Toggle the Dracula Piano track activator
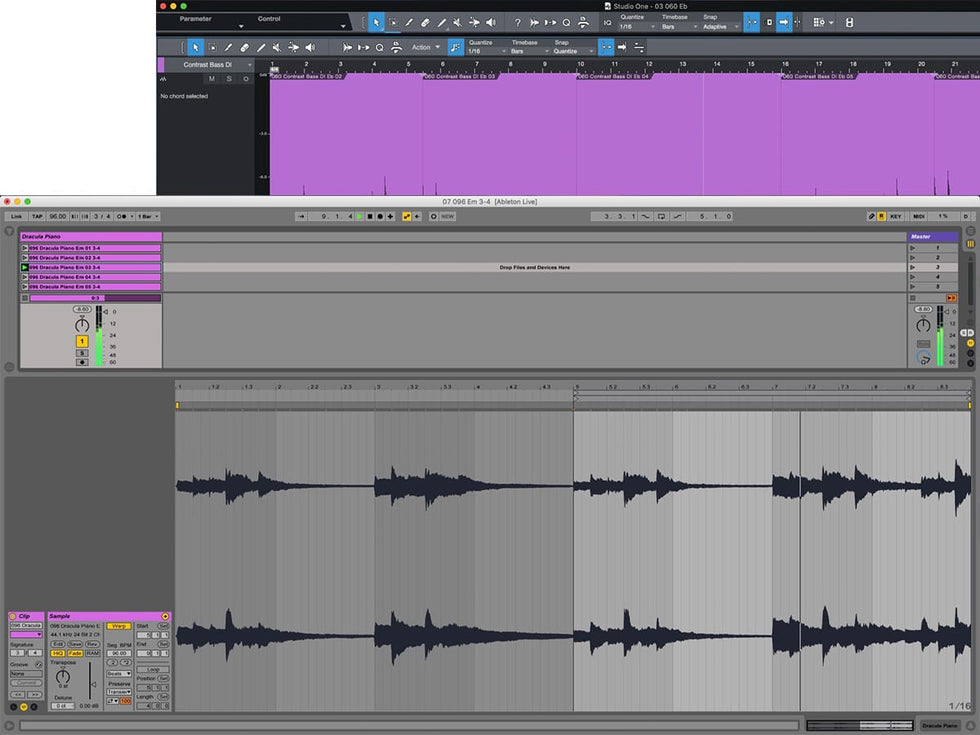The height and width of the screenshot is (735, 980). pos(82,341)
